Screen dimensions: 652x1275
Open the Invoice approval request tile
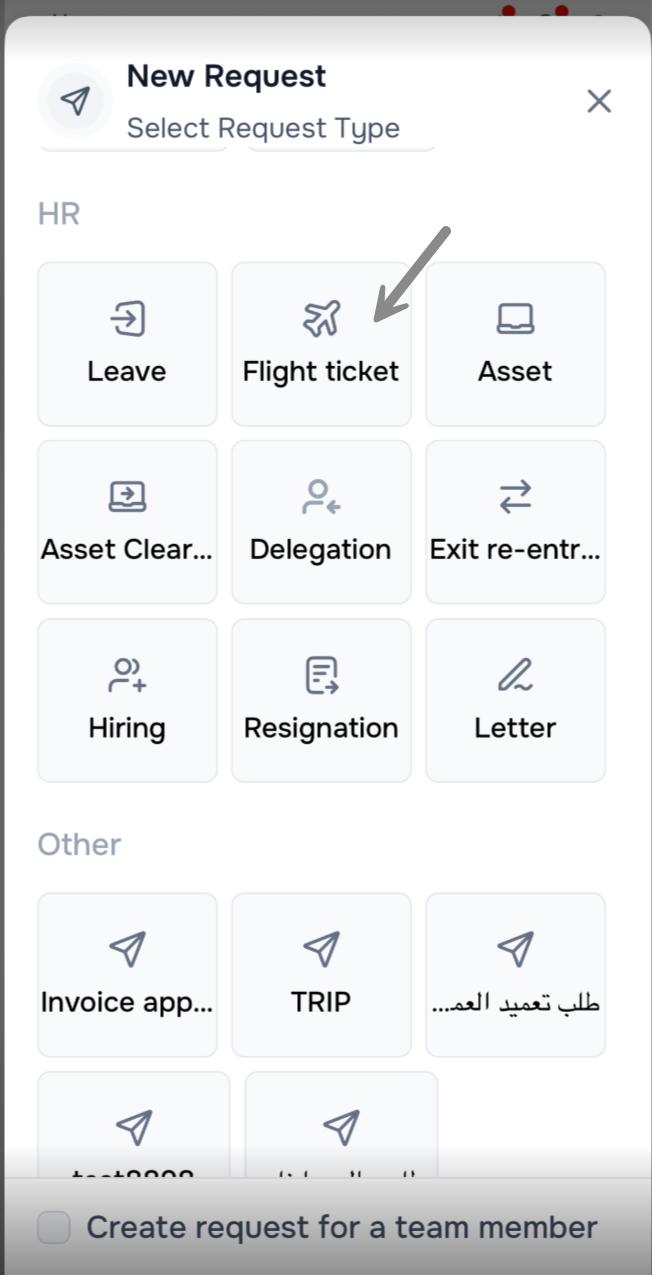point(127,974)
